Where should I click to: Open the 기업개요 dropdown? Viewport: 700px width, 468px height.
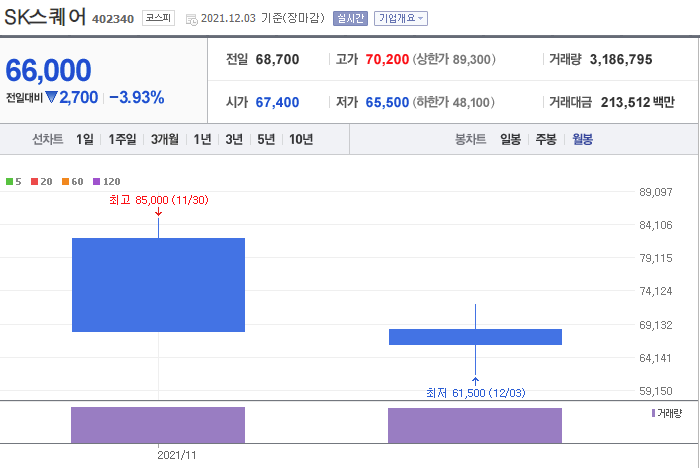pyautogui.click(x=401, y=18)
